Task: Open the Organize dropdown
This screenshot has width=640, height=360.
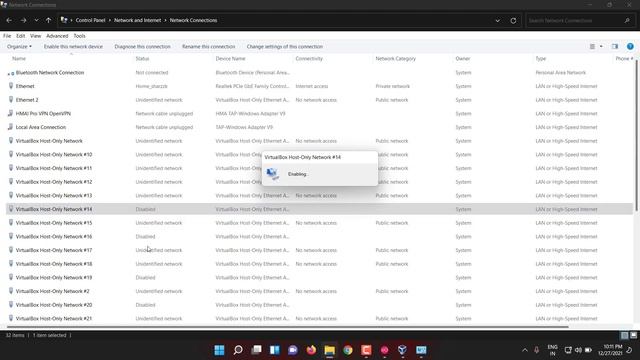Action: pyautogui.click(x=19, y=47)
